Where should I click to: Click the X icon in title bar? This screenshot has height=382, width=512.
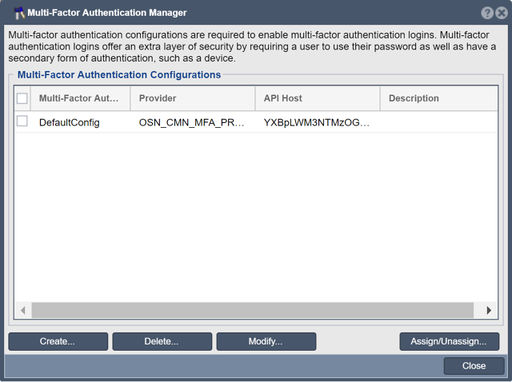(501, 13)
